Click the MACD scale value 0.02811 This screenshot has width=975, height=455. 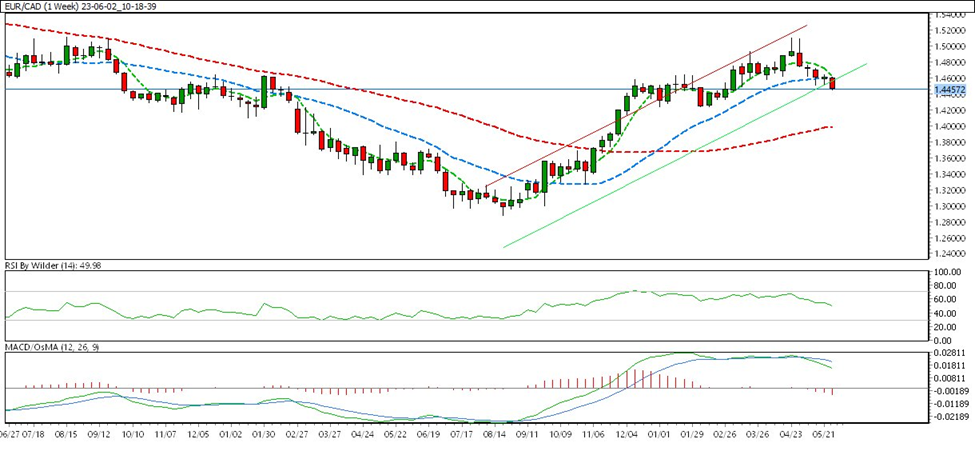pos(950,353)
